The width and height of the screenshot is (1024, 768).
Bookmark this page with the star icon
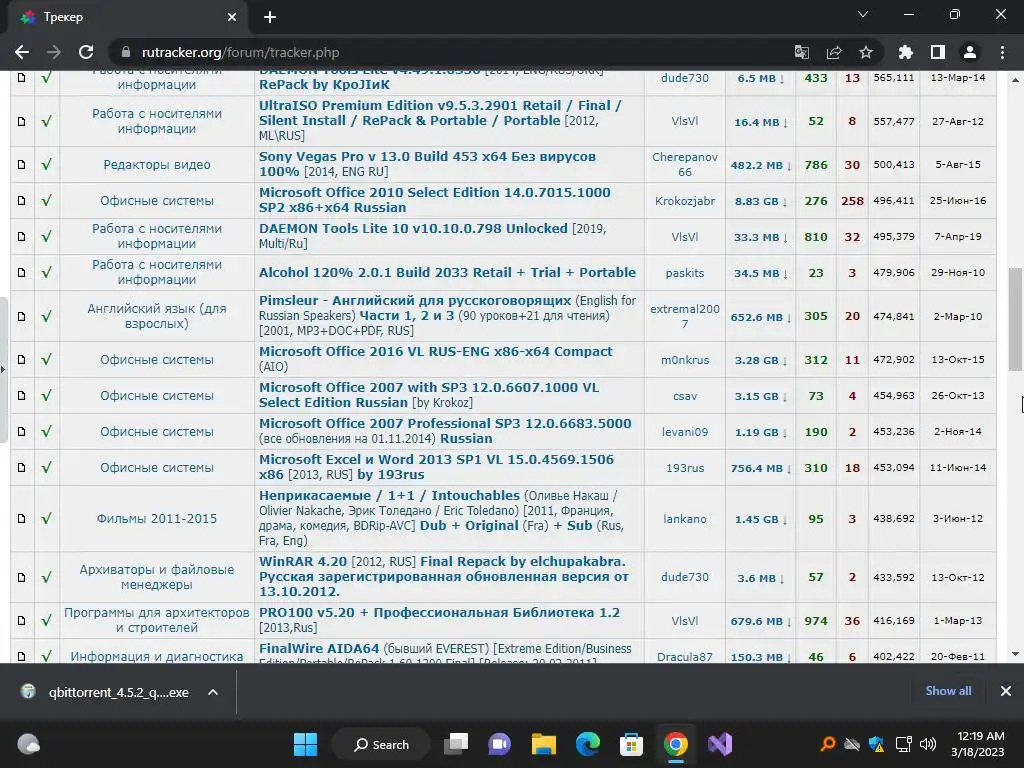[866, 52]
